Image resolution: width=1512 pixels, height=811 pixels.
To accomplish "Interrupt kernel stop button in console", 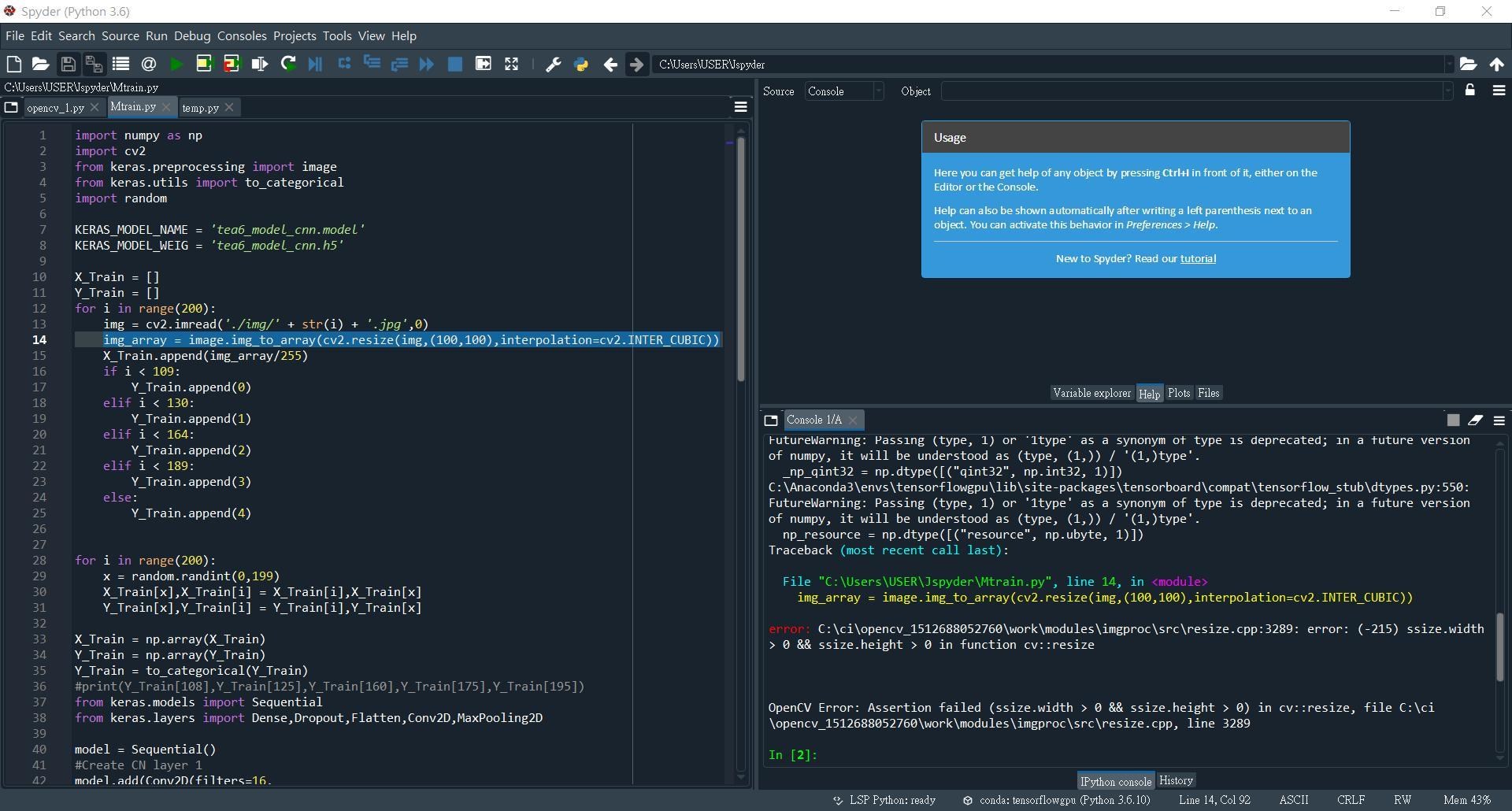I will pos(1453,420).
